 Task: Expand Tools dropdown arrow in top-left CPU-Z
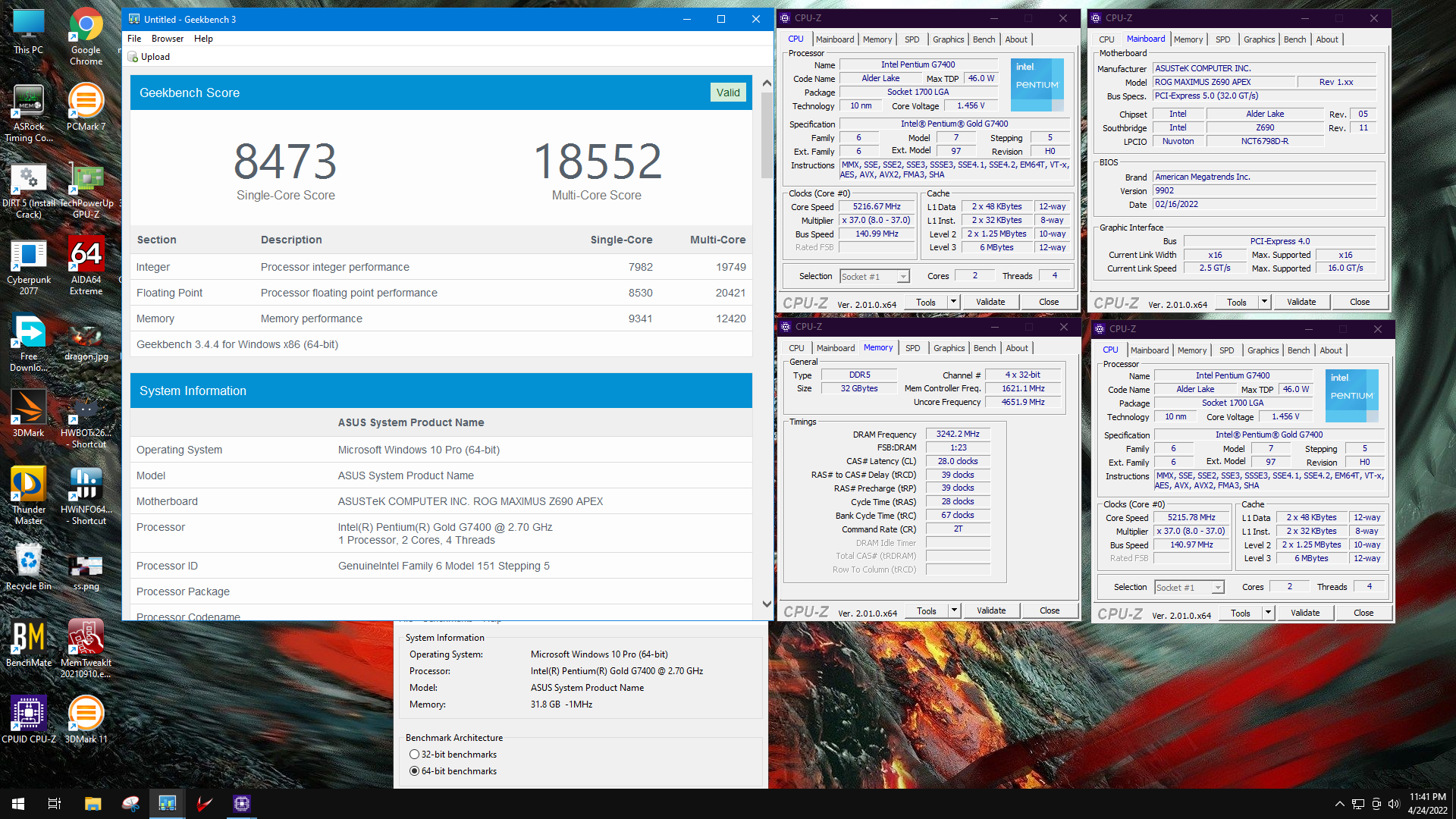tap(954, 302)
